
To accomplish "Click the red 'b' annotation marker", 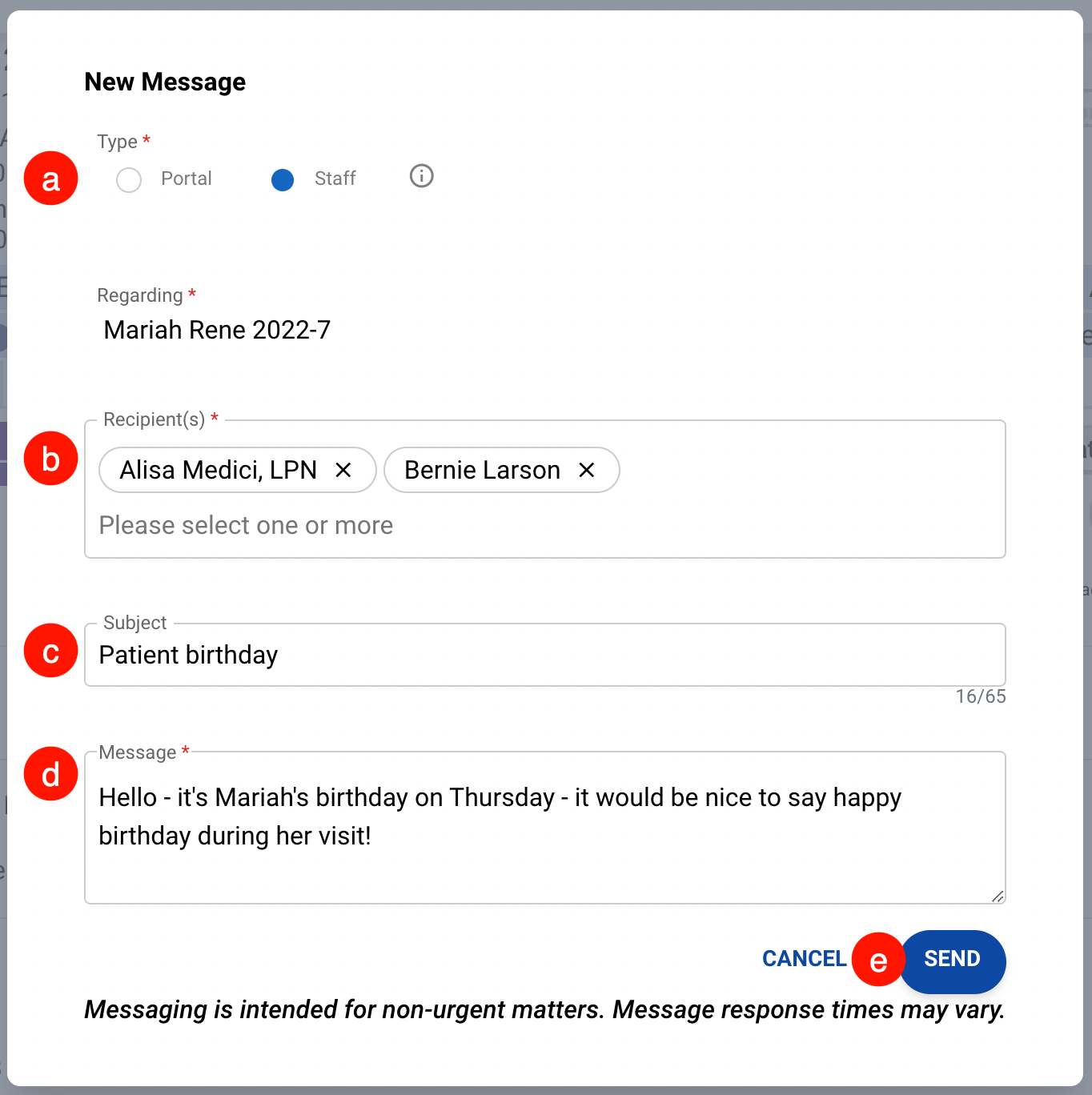I will (x=51, y=459).
